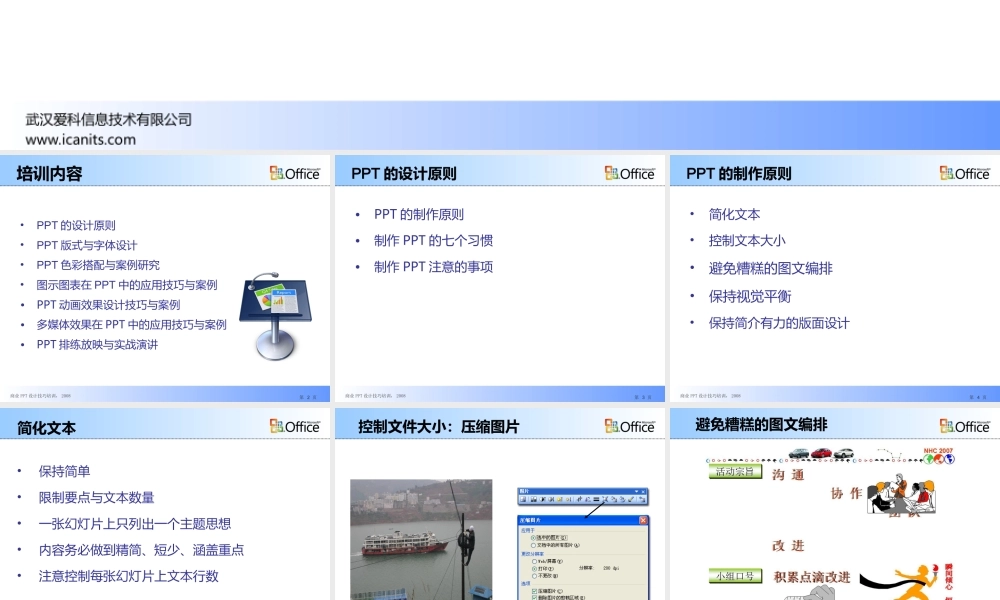Click the Office logo on 培训内容 slide
The width and height of the screenshot is (1000, 600).
[295, 173]
